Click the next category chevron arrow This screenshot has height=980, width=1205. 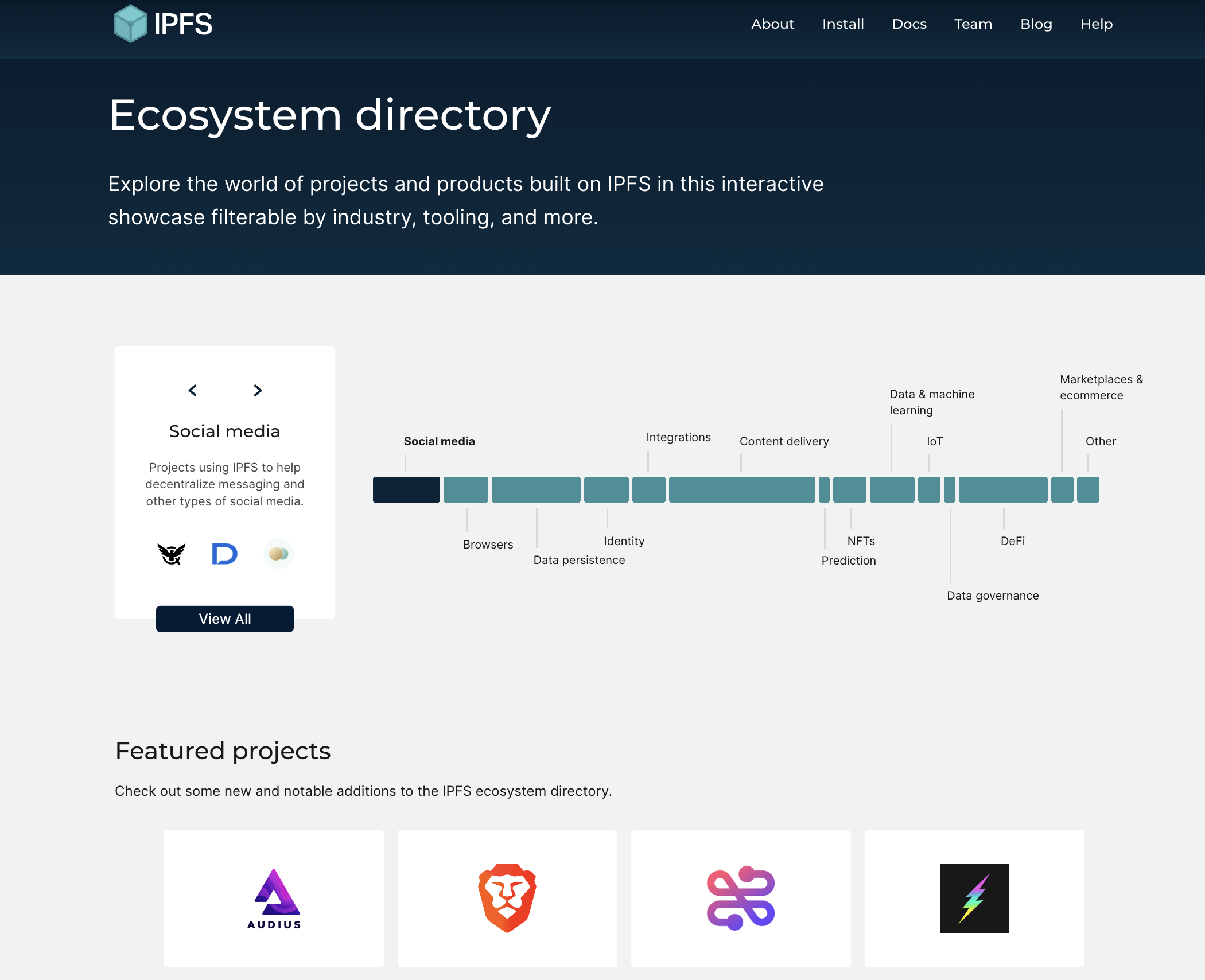click(x=258, y=390)
